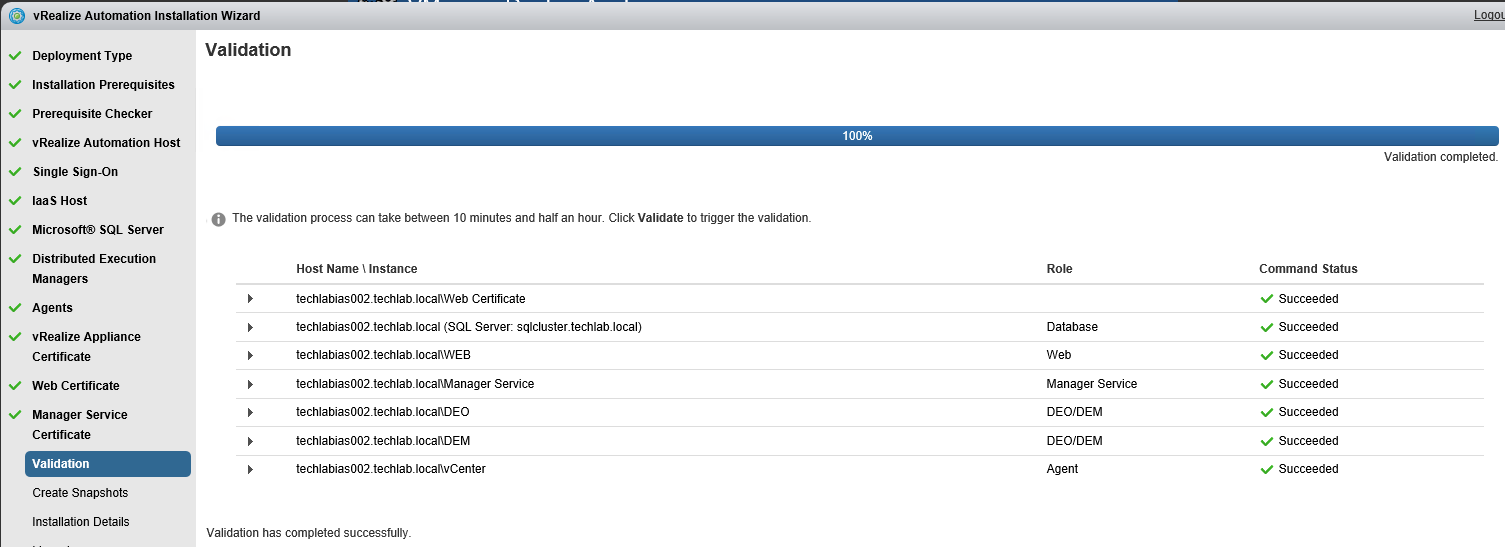Open the Installation Prerequisites step

(103, 85)
